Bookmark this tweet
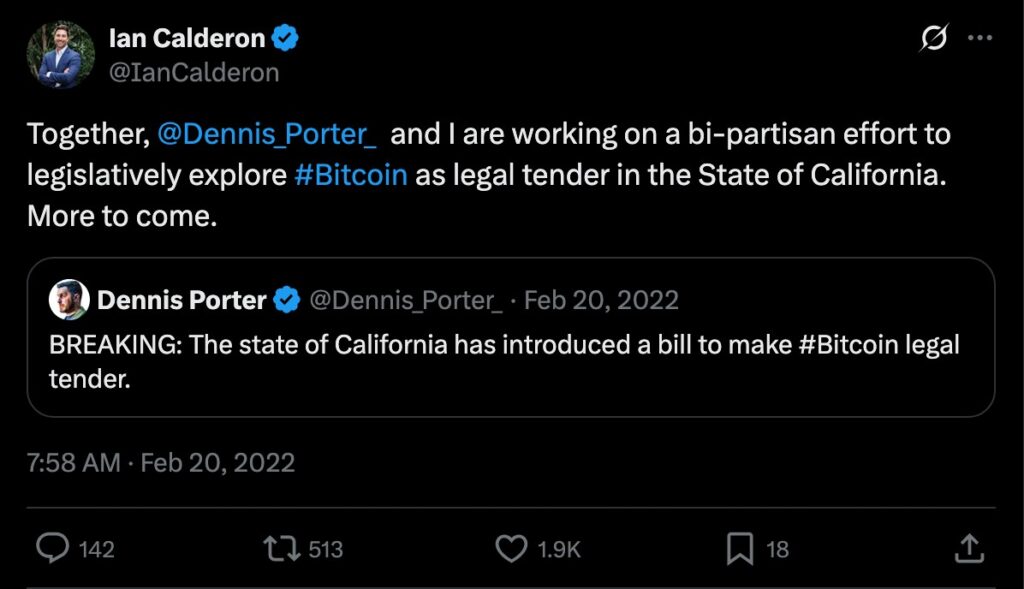 (738, 548)
